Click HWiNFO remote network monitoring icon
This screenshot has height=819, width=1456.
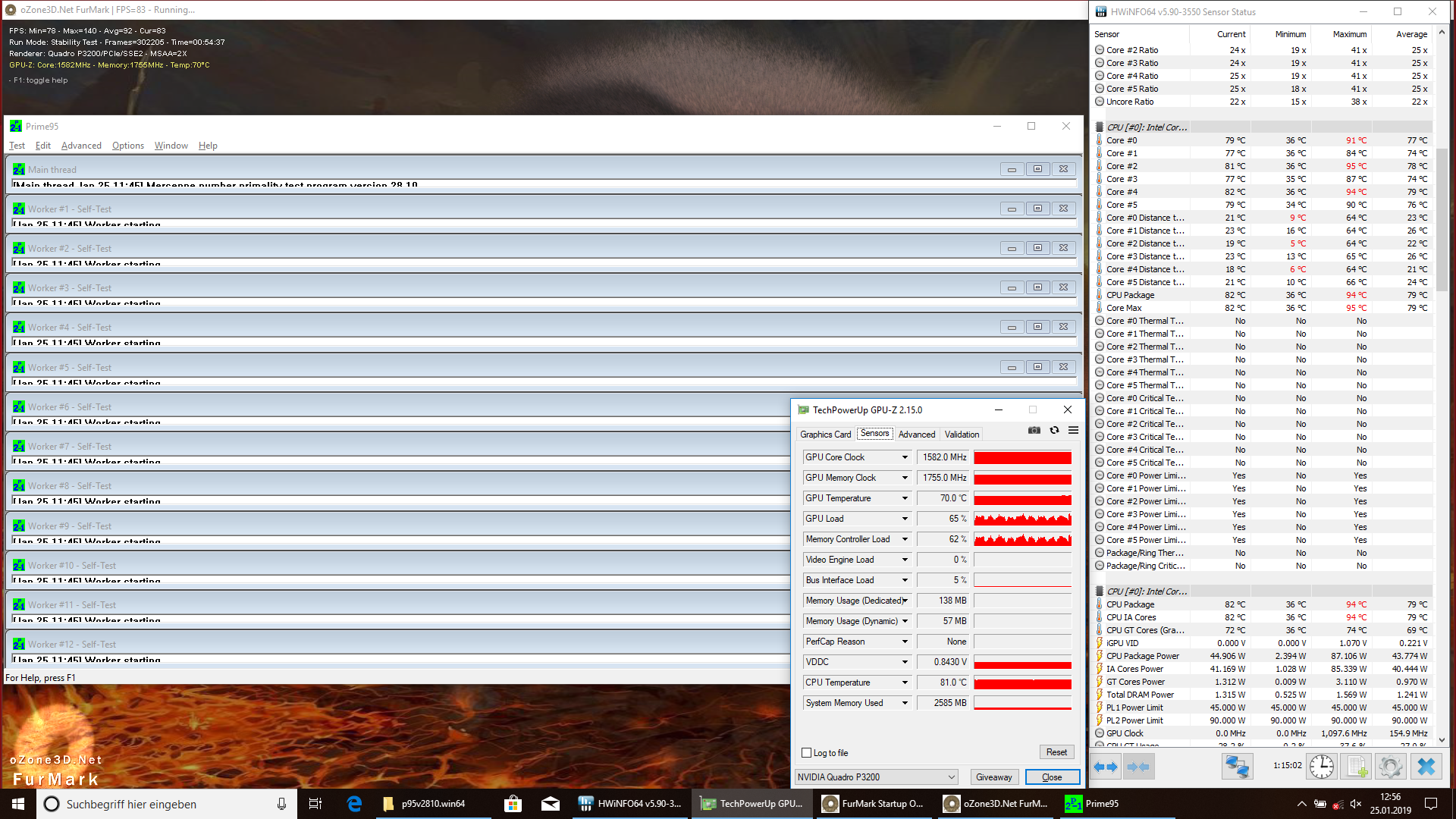[1237, 767]
